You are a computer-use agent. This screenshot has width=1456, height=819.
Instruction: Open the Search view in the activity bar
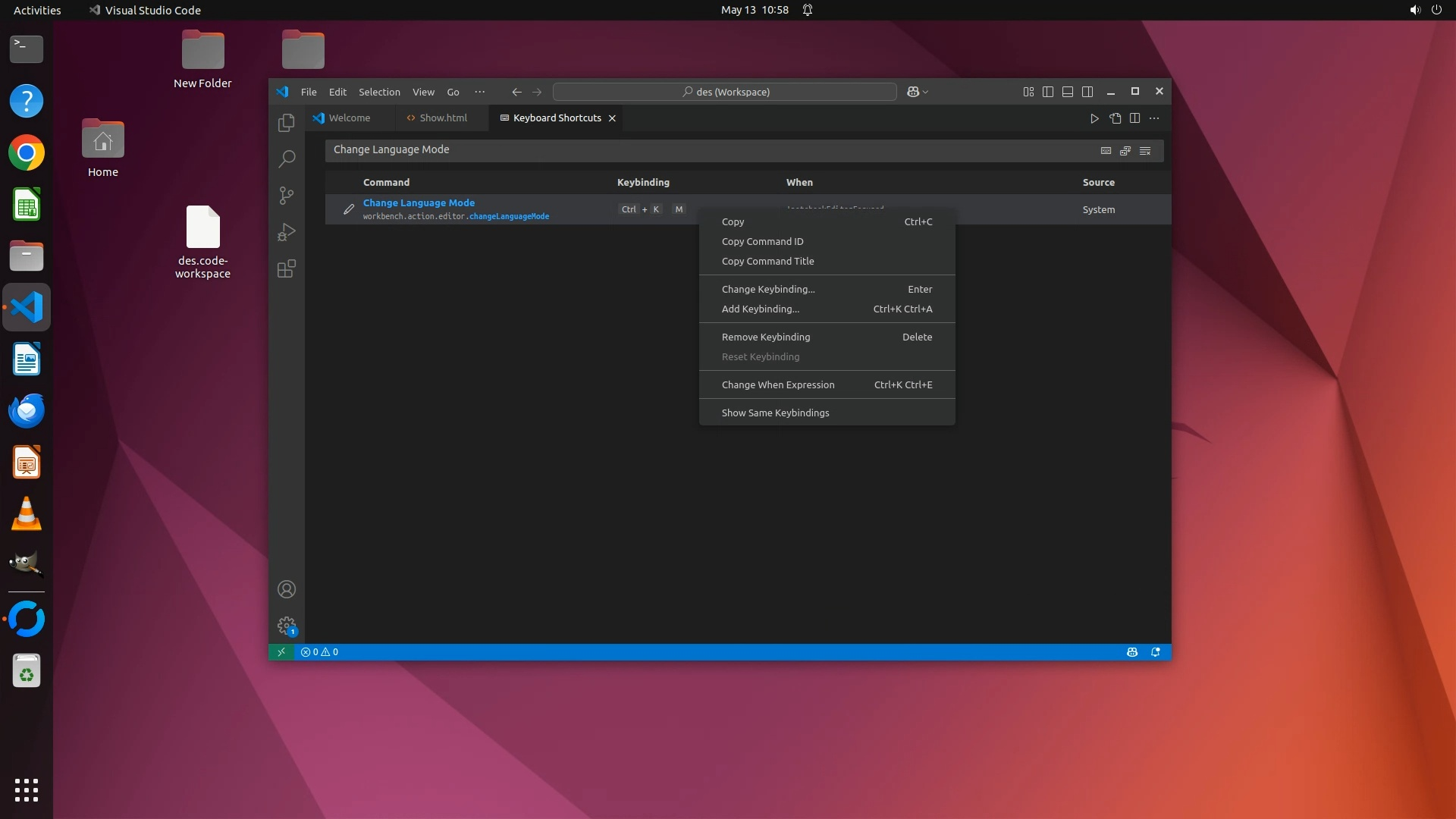[x=286, y=159]
